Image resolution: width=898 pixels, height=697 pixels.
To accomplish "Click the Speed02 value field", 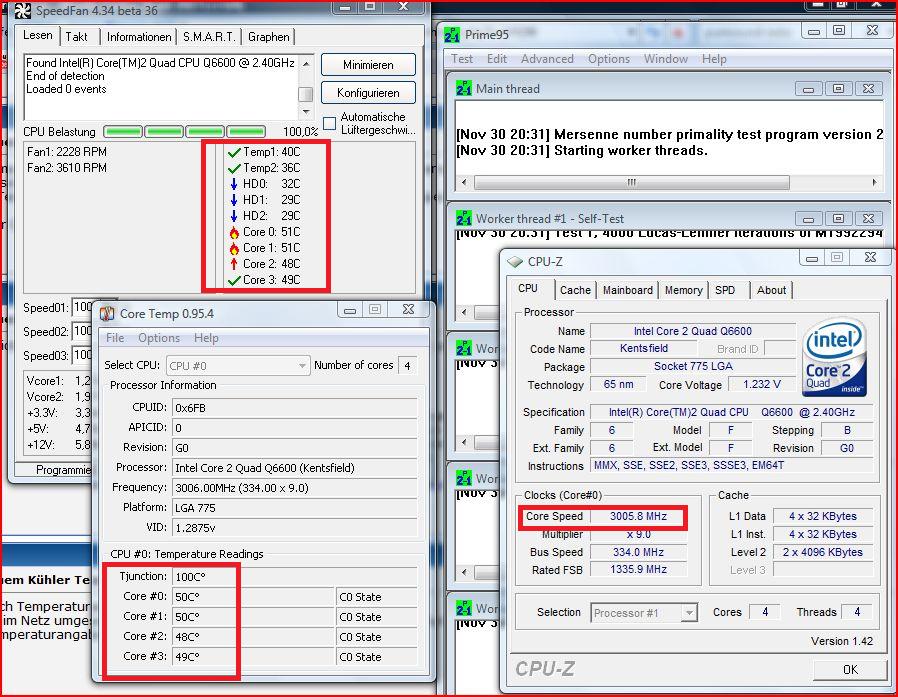I will [x=82, y=332].
